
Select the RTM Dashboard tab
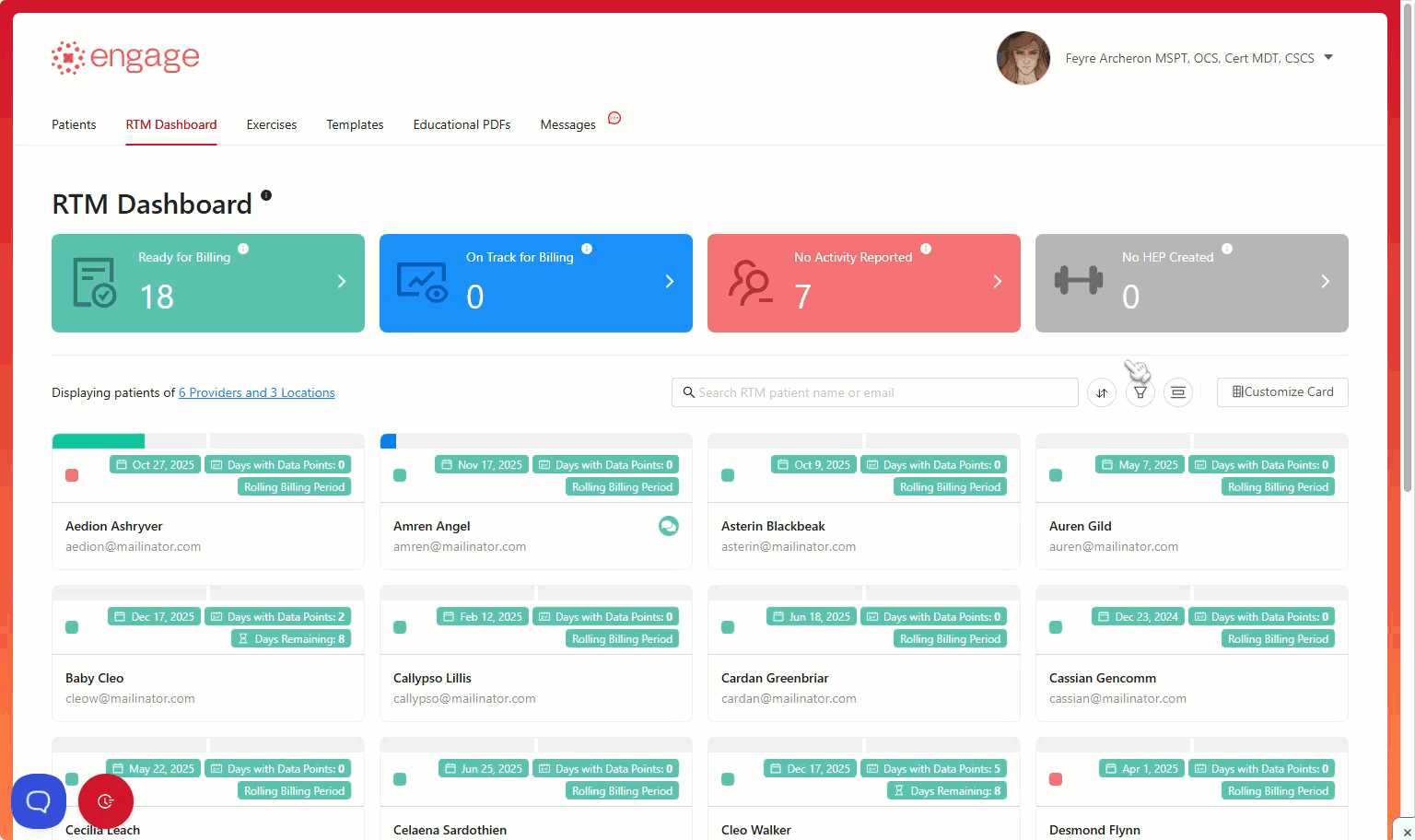[171, 124]
